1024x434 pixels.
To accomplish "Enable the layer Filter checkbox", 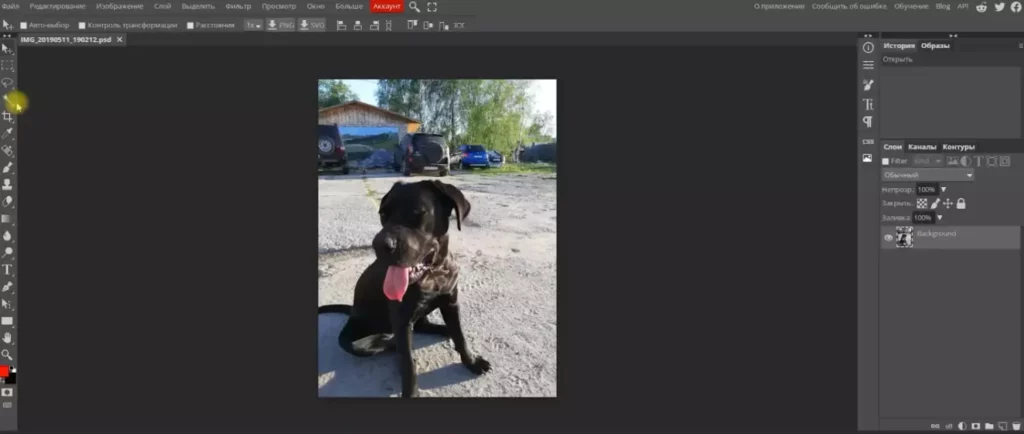I will tap(886, 161).
